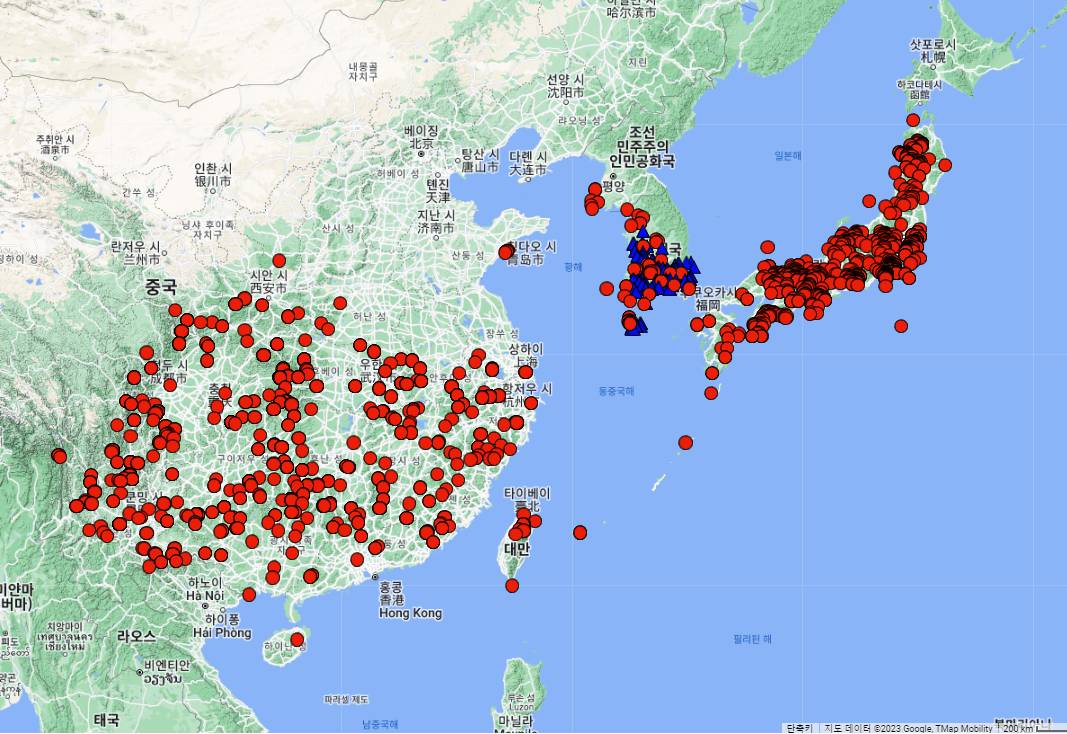1067x734 pixels.
Task: Select the red marker on Hainan island
Action: tap(297, 639)
